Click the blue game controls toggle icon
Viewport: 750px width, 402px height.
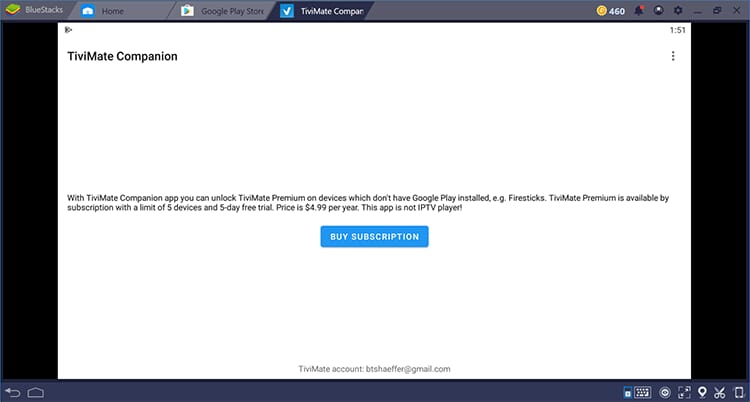(628, 393)
